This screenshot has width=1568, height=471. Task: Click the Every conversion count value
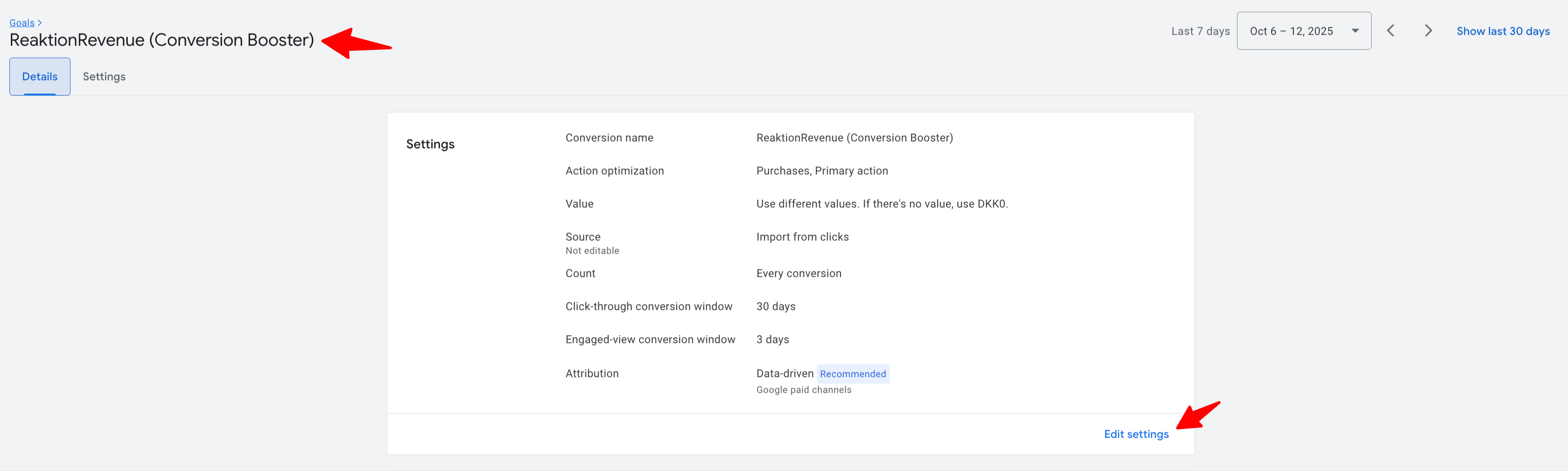pos(799,273)
